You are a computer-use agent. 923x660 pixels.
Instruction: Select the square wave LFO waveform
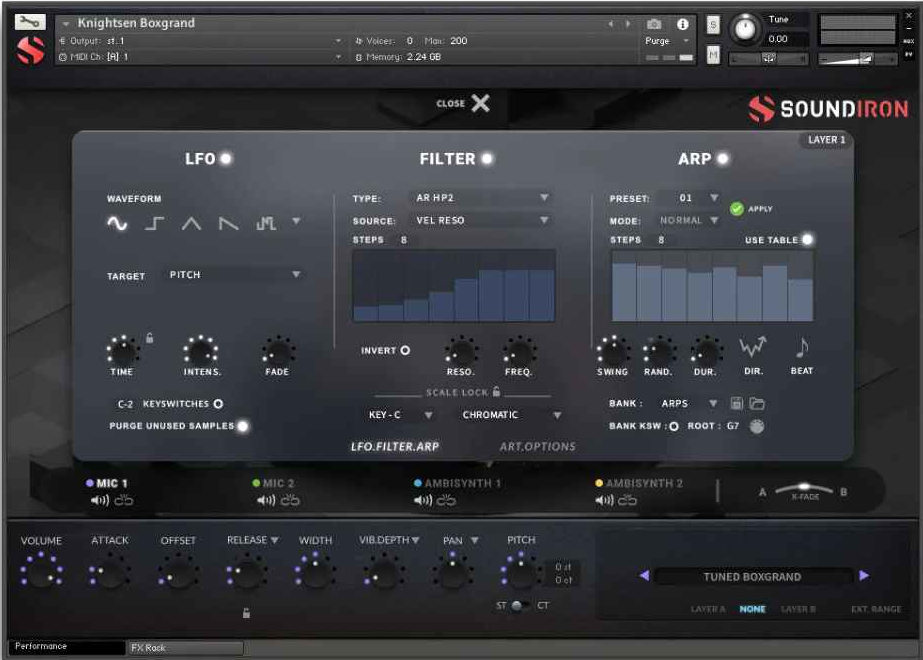click(x=154, y=224)
